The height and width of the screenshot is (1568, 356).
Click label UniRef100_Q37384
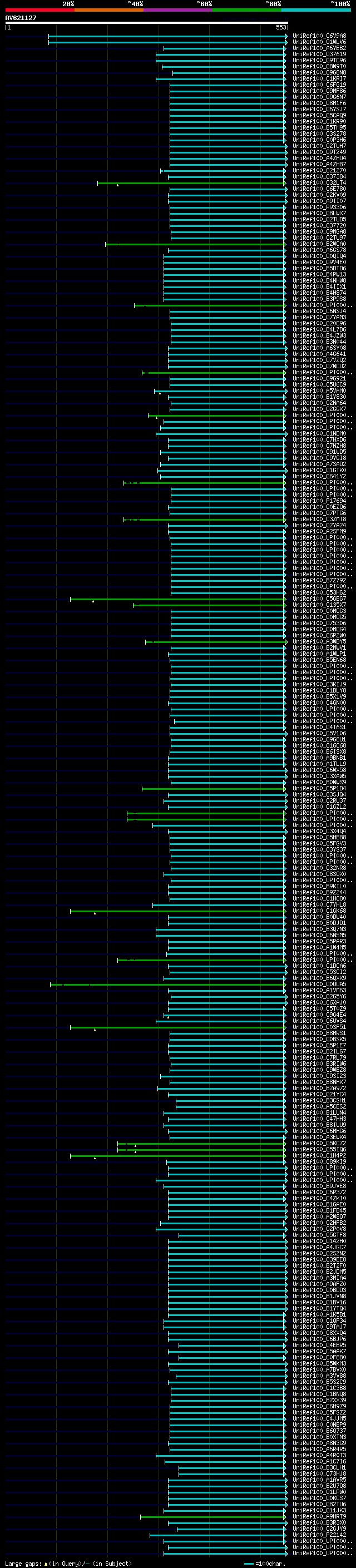[x=319, y=176]
